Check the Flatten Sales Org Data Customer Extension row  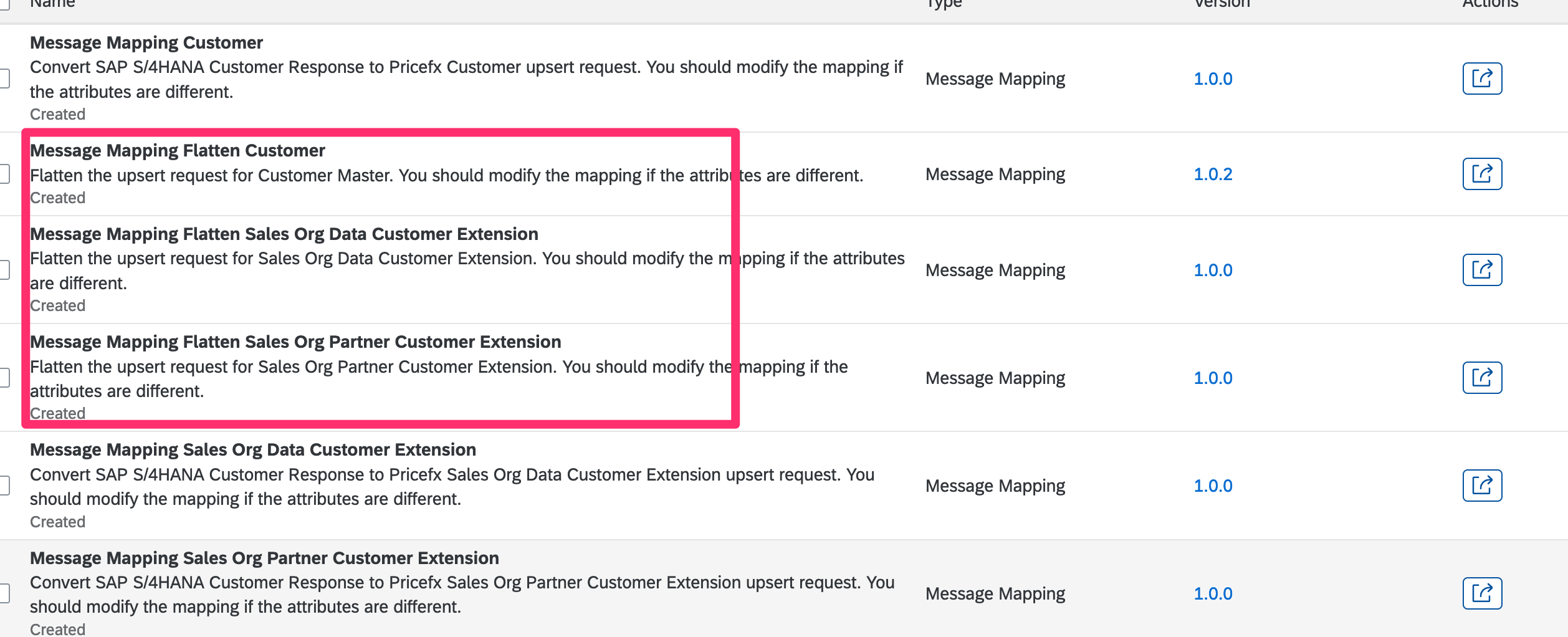click(4, 270)
